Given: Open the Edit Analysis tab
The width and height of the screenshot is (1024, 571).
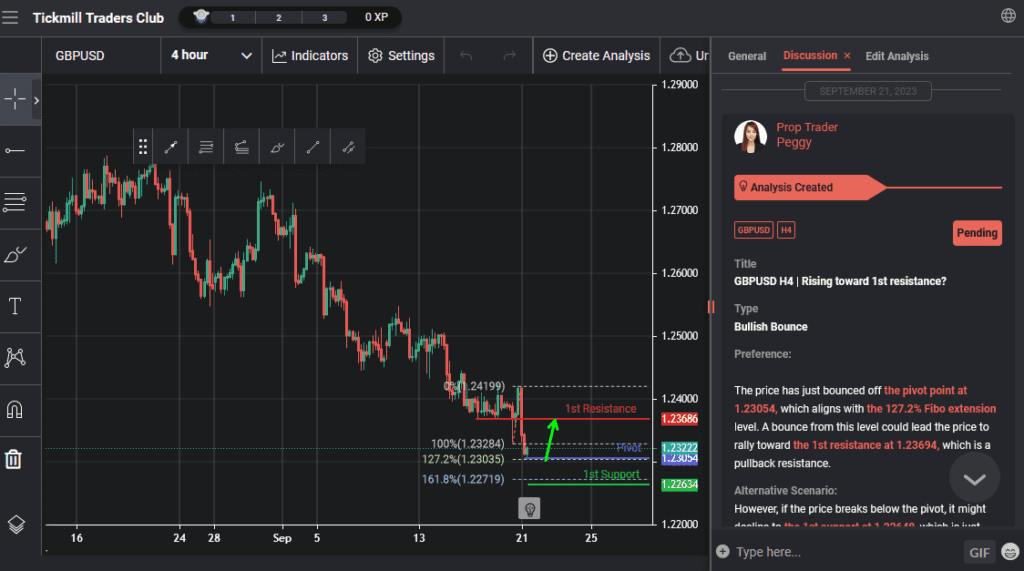Looking at the screenshot, I should [896, 56].
